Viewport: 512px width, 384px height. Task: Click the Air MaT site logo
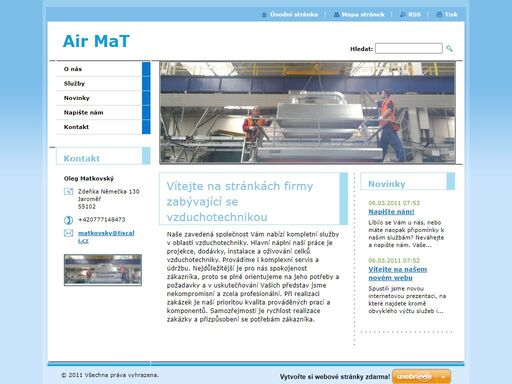96,41
